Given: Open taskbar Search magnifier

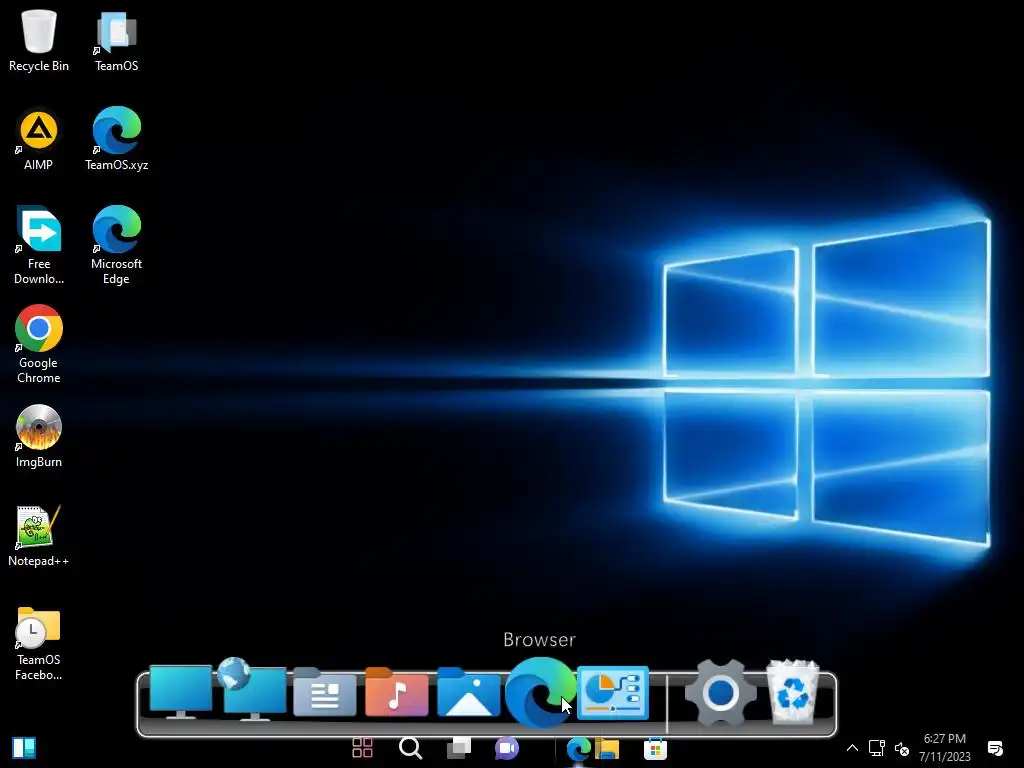Looking at the screenshot, I should (x=411, y=748).
